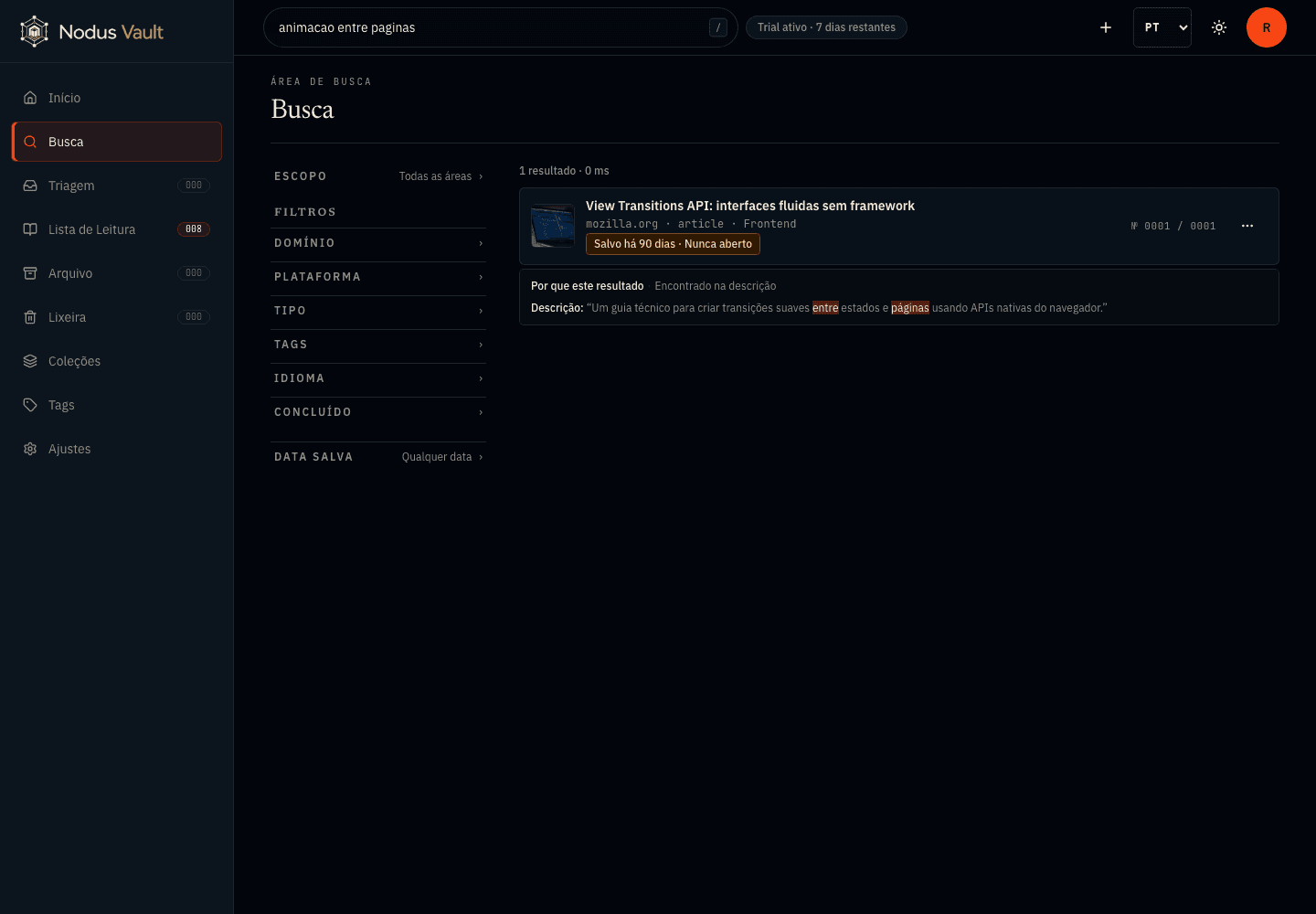Open the Coleções layers icon
The image size is (1316, 914).
click(30, 361)
